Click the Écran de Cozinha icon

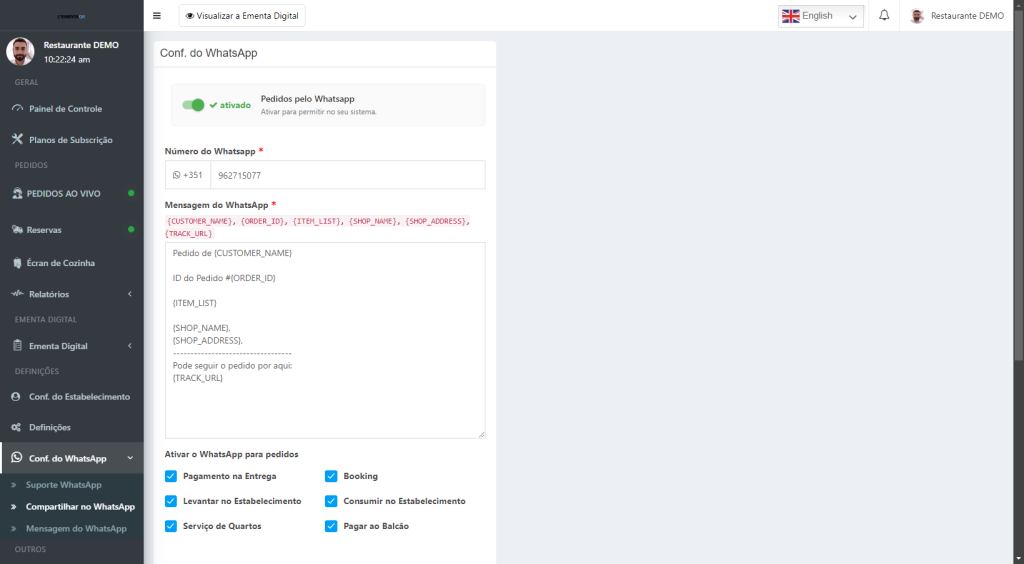click(17, 263)
